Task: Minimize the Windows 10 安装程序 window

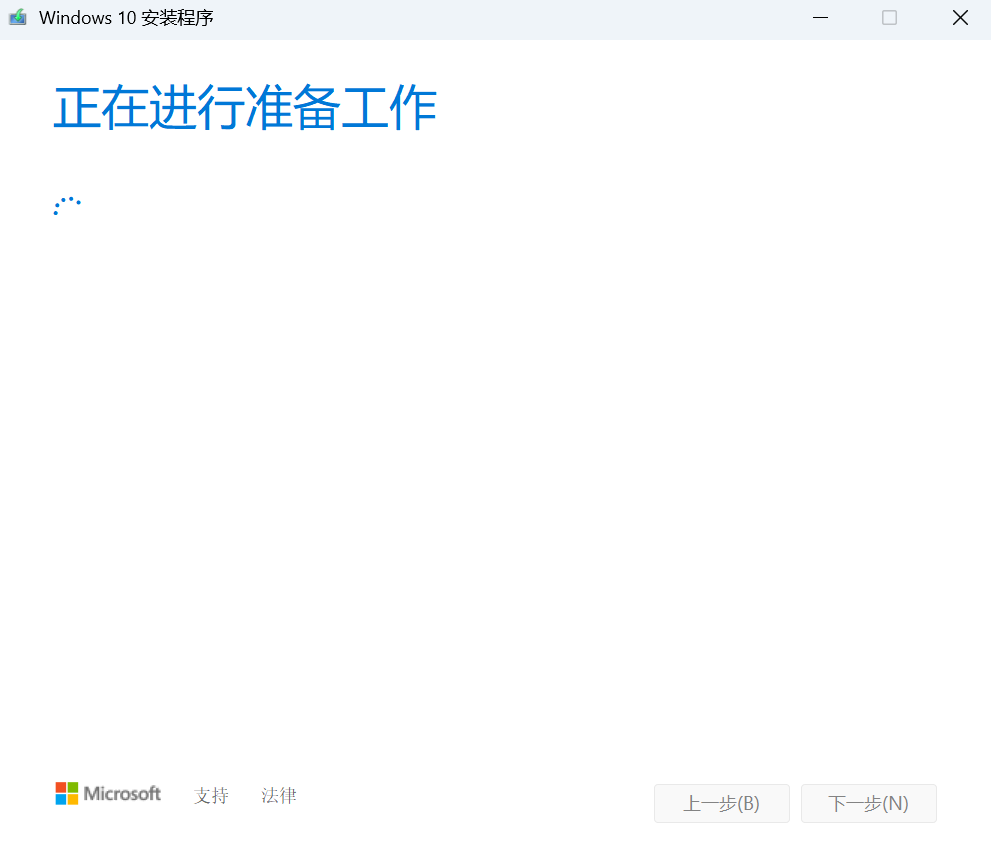Action: pos(820,18)
